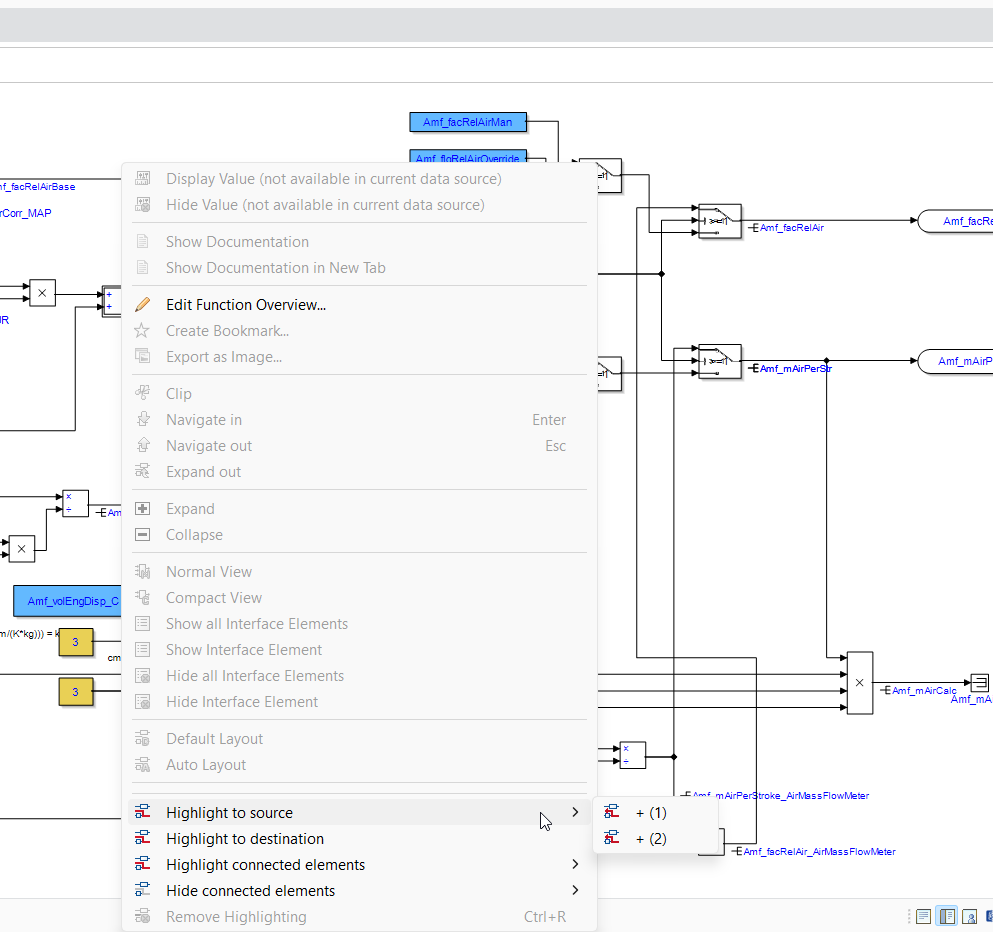Click the yellow constant block labeled 3
The width and height of the screenshot is (993, 932).
[x=76, y=643]
